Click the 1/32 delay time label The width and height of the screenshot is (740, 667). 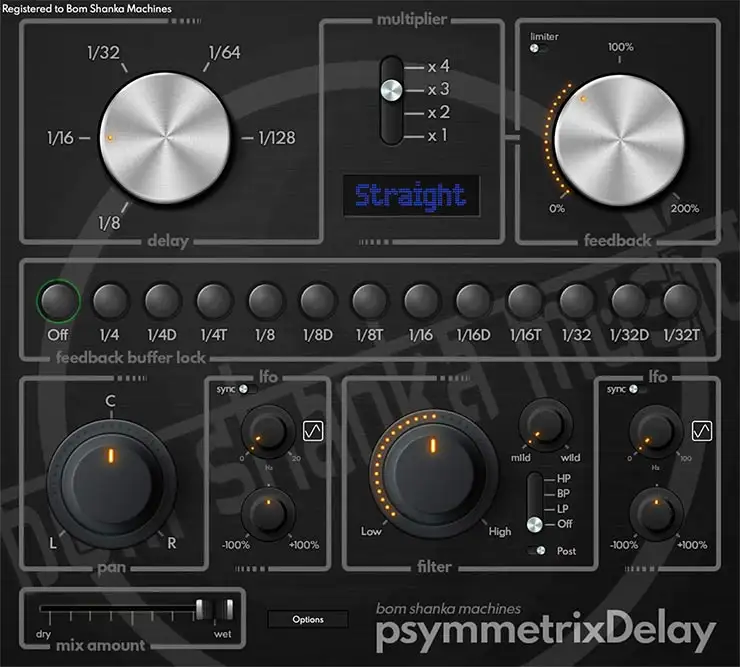click(x=103, y=52)
